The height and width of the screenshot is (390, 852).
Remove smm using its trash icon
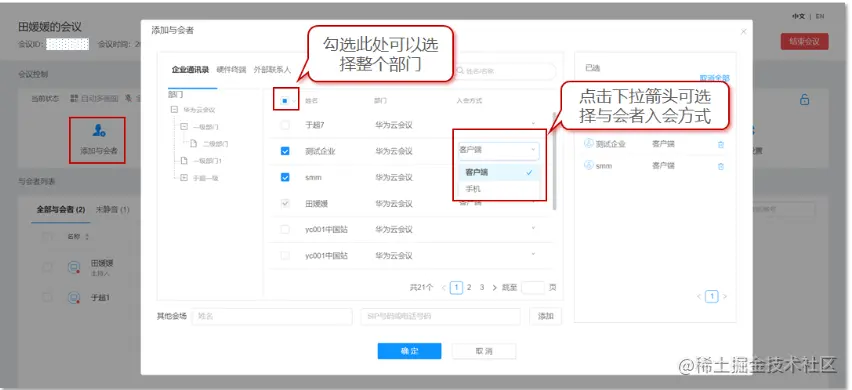coord(721,166)
